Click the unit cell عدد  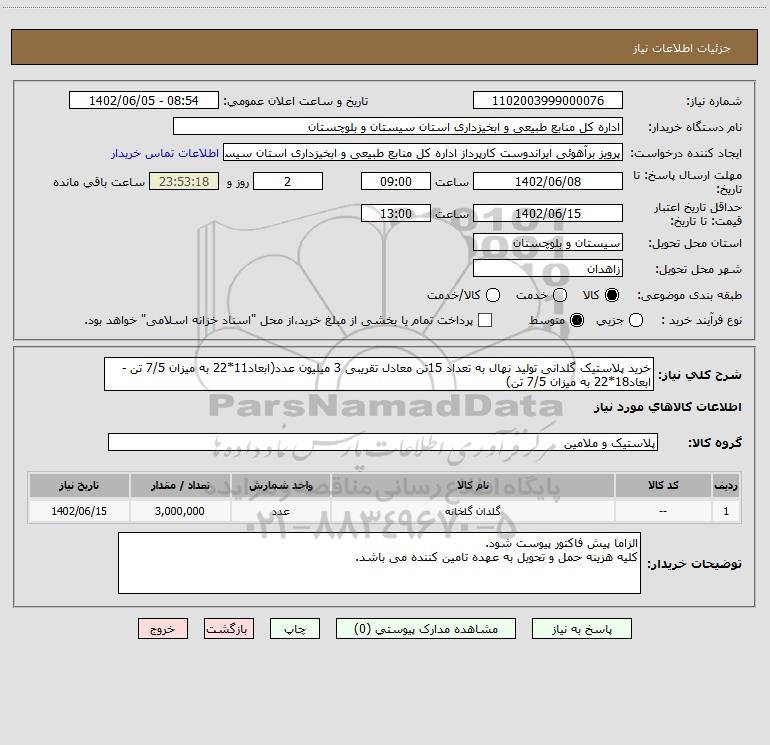coord(280,511)
